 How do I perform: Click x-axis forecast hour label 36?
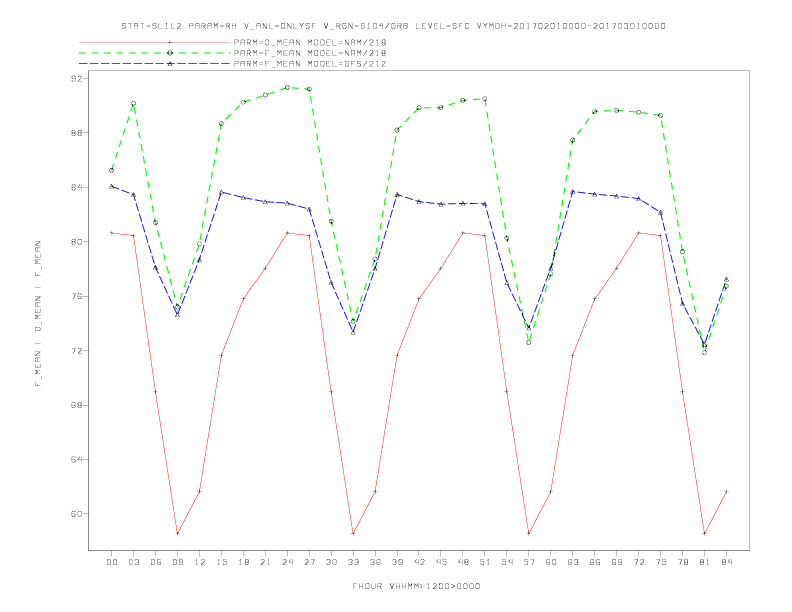coord(375,562)
